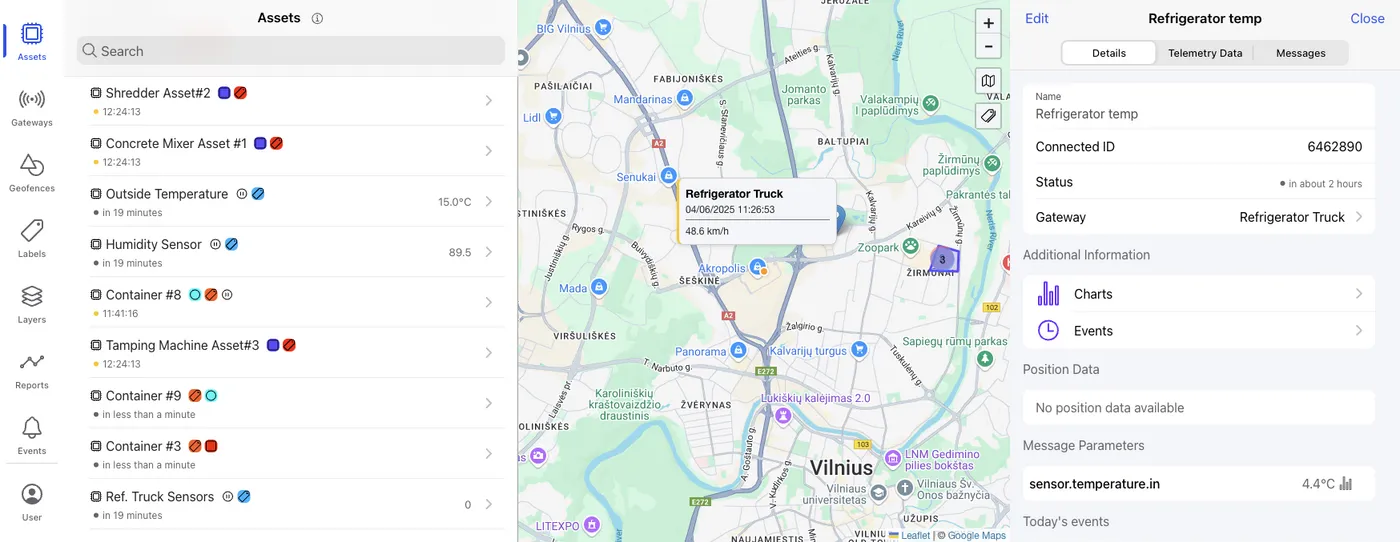The image size is (1400, 542).
Task: Click the Akropolis map marker
Action: click(x=759, y=268)
